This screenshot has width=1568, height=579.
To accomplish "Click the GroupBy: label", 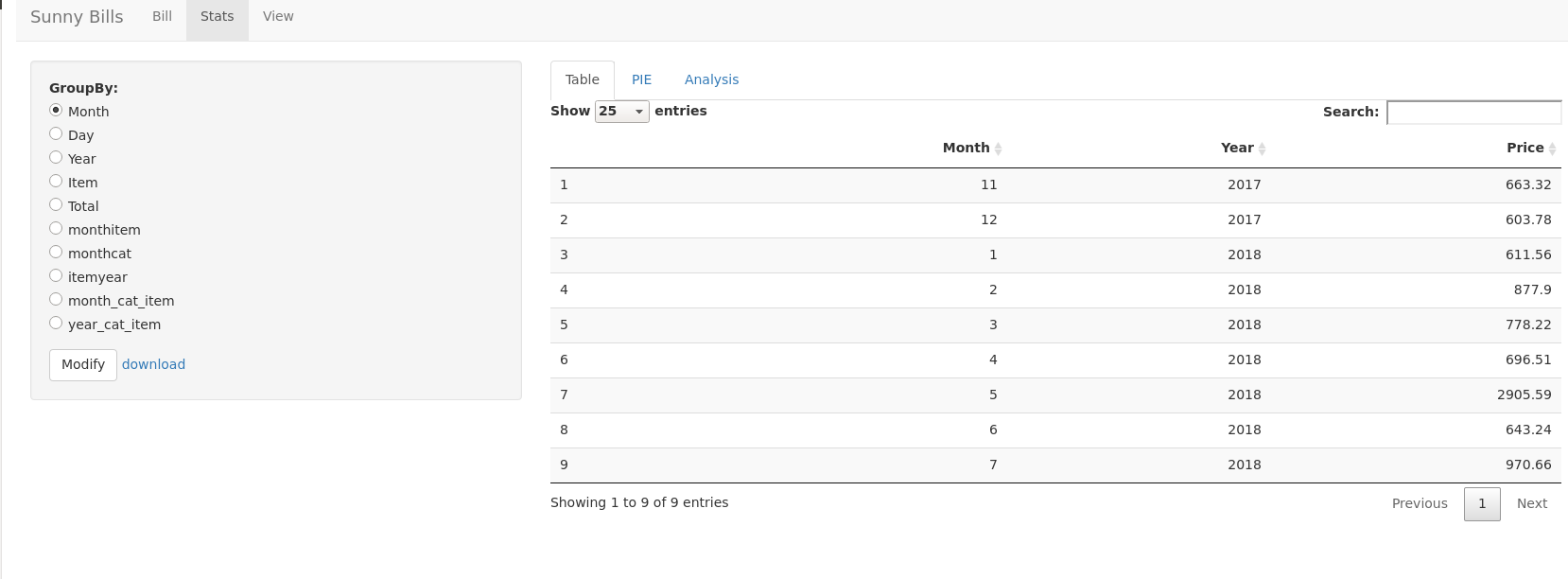I will coord(83,88).
